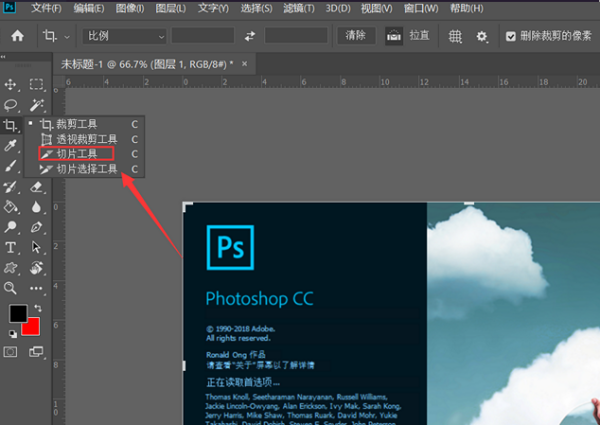
Task: Select the Eraser tool
Action: (36, 187)
